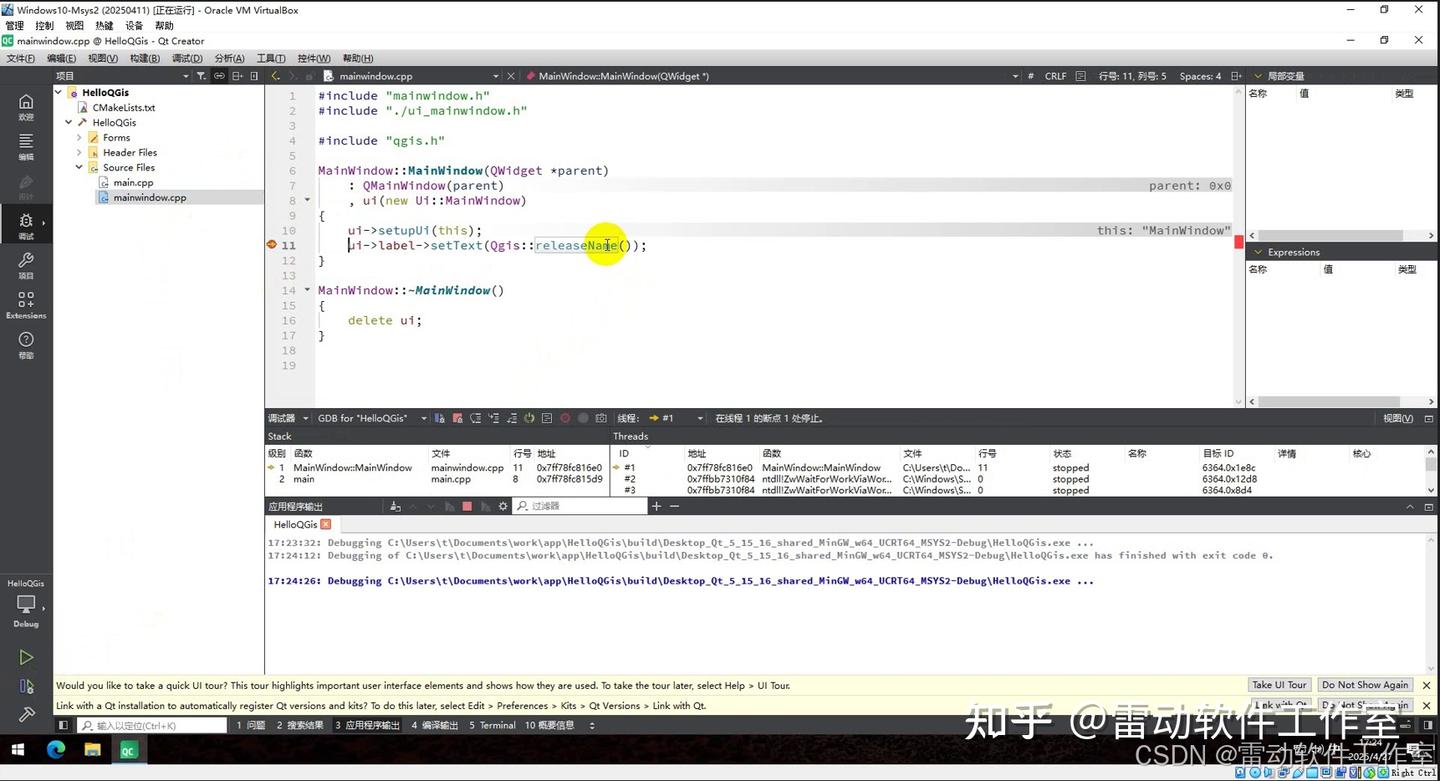Start the project with the green Run icon
This screenshot has width=1440, height=781.
click(x=25, y=657)
